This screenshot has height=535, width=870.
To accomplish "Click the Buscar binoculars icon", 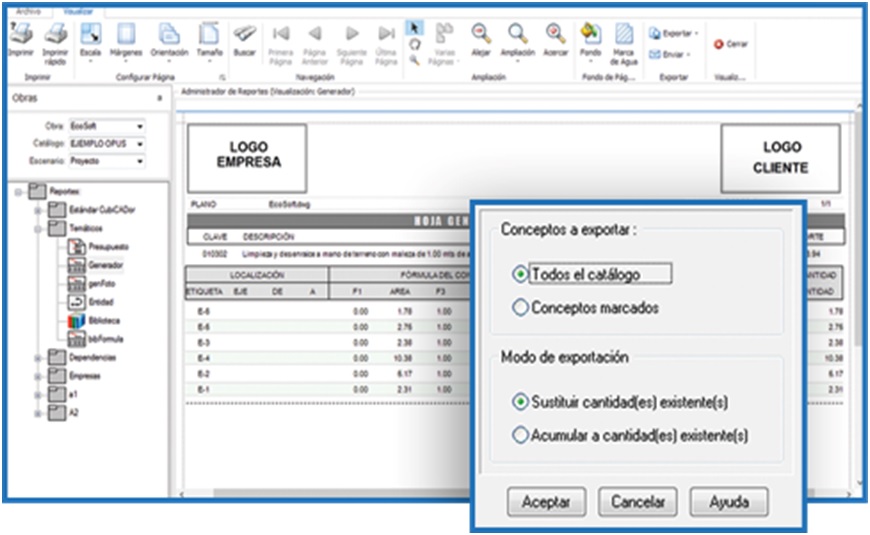I will point(244,35).
